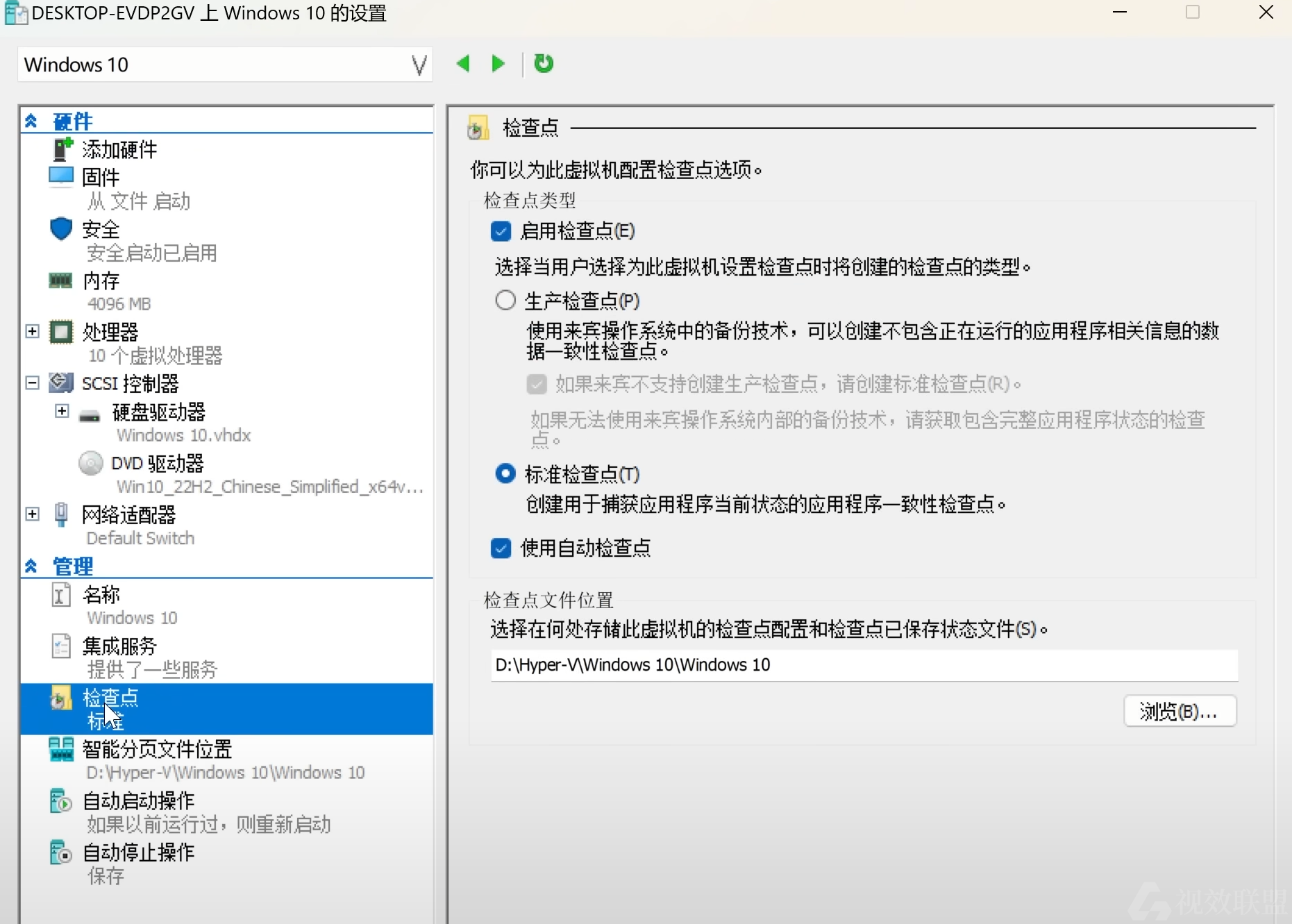
Task: Select DVD 驱动器 label in the tree
Action: tap(158, 463)
